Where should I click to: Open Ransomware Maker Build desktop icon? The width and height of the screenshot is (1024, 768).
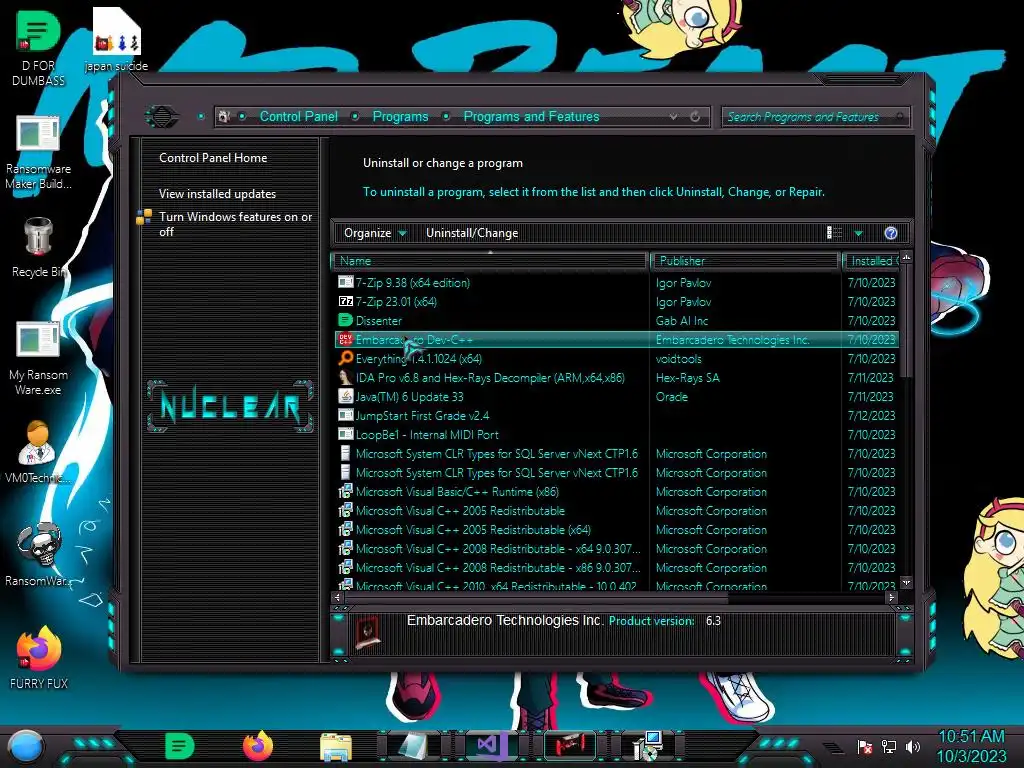coord(38,152)
